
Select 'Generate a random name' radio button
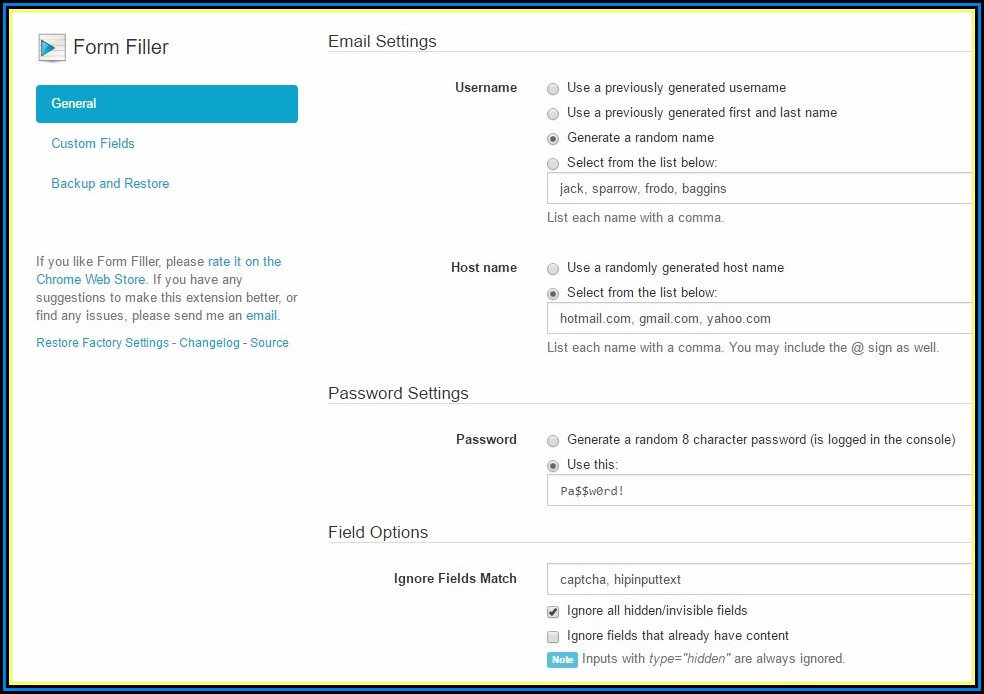tap(553, 138)
